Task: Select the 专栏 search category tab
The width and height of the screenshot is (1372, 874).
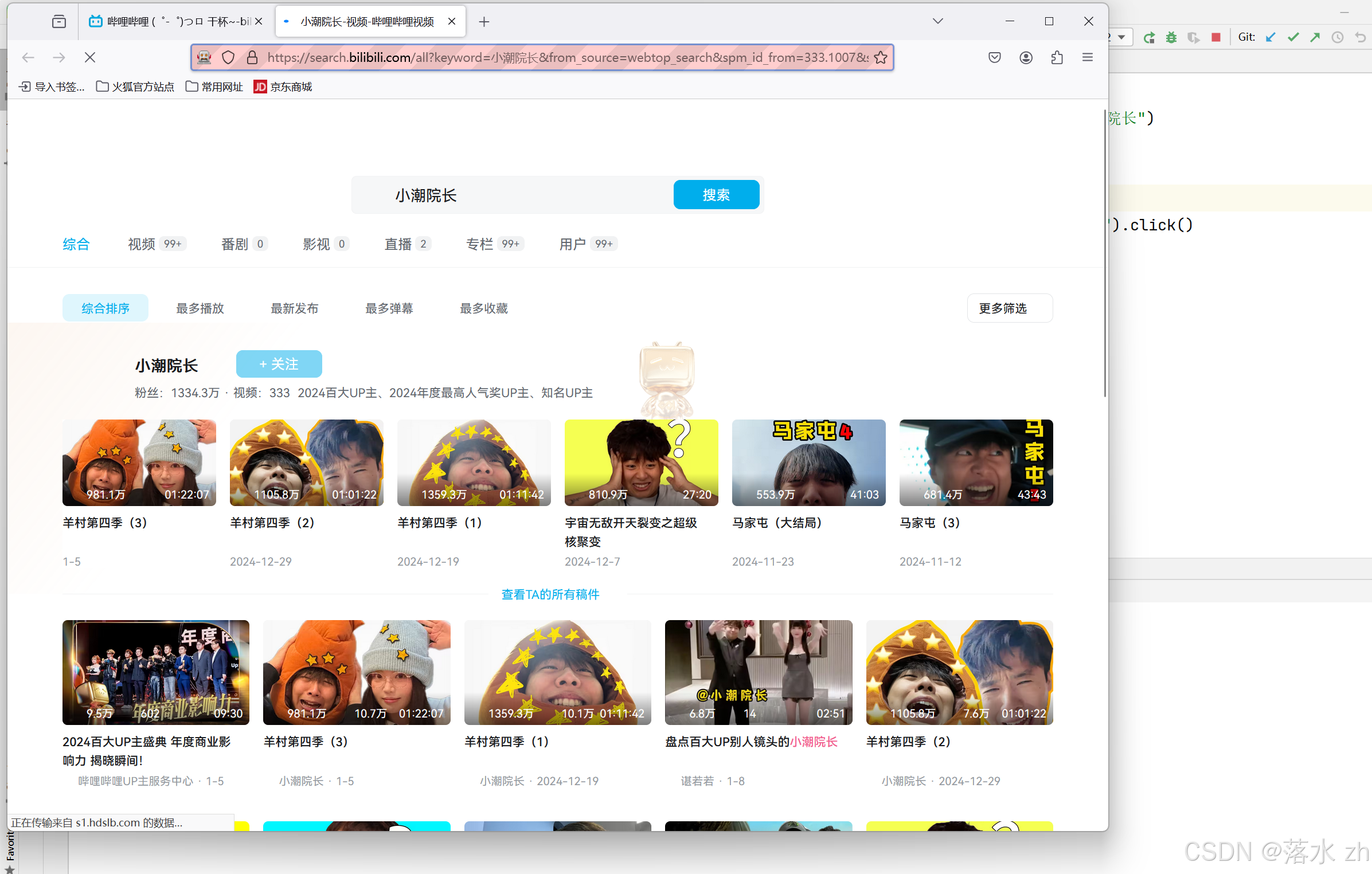Action: (495, 244)
